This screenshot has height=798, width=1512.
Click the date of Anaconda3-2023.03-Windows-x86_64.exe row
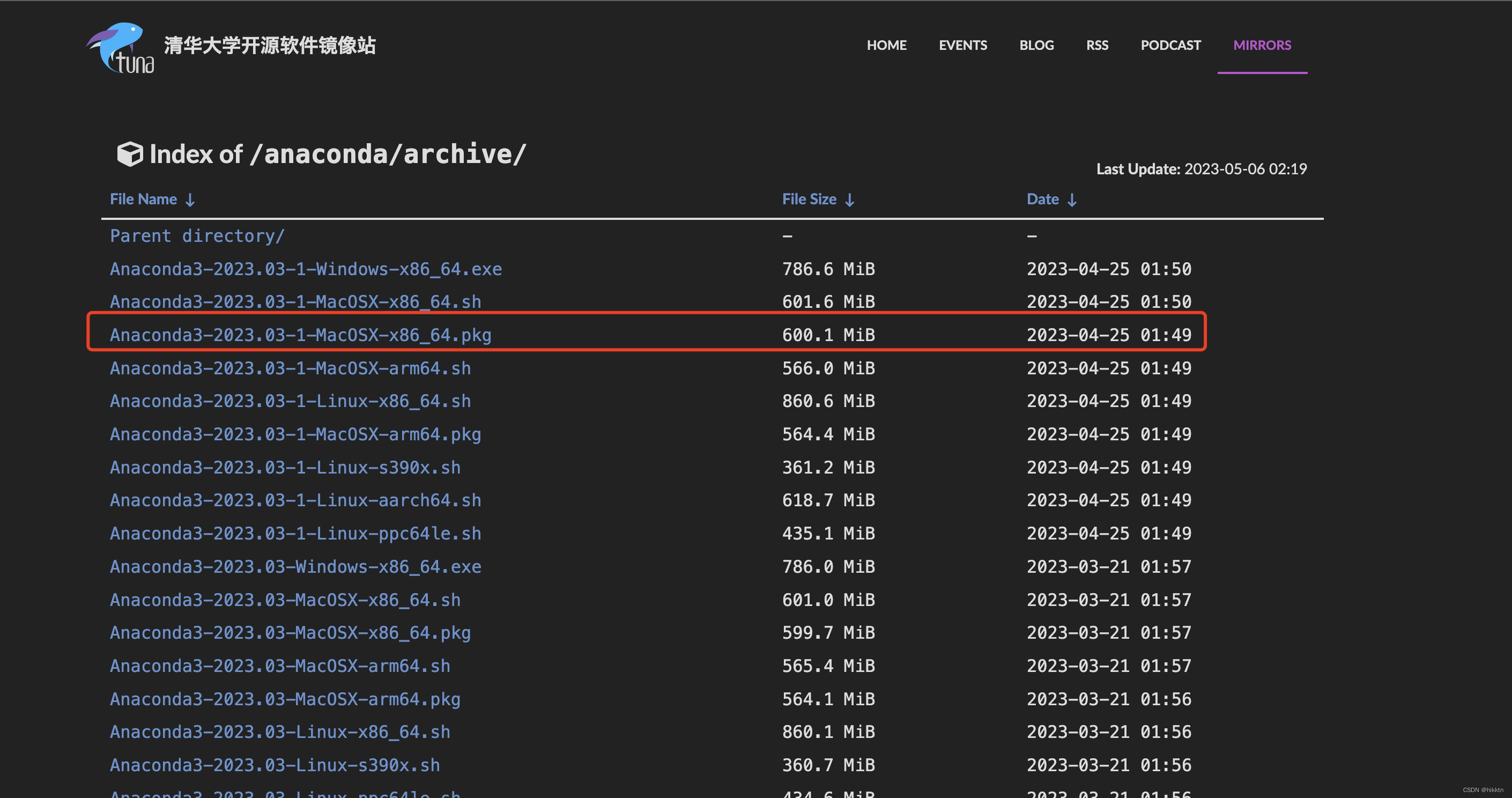(1109, 567)
